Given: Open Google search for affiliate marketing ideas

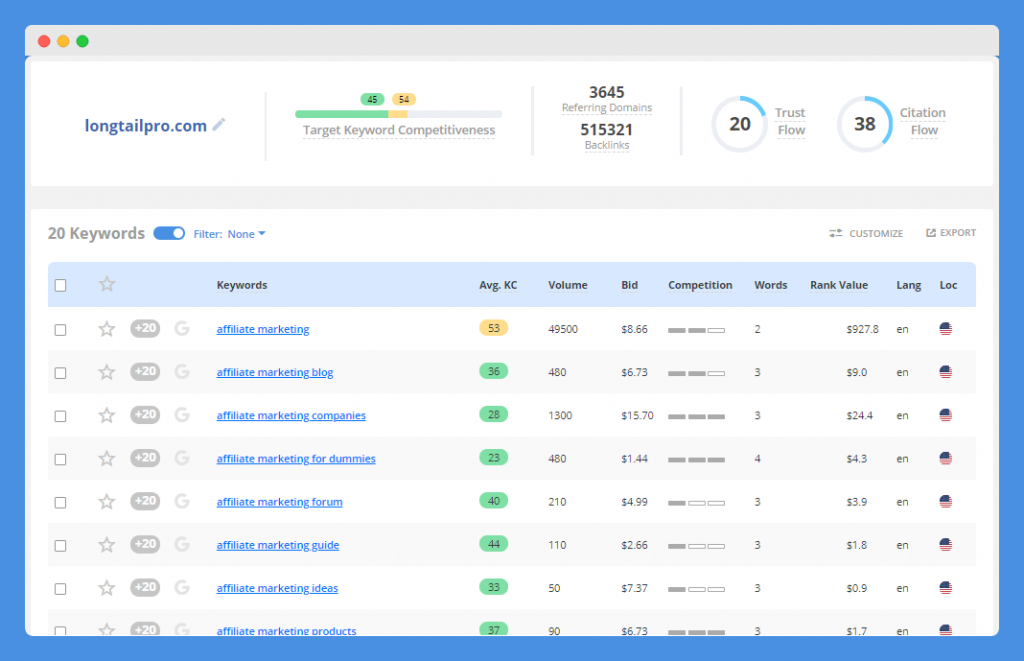Looking at the screenshot, I should (182, 587).
